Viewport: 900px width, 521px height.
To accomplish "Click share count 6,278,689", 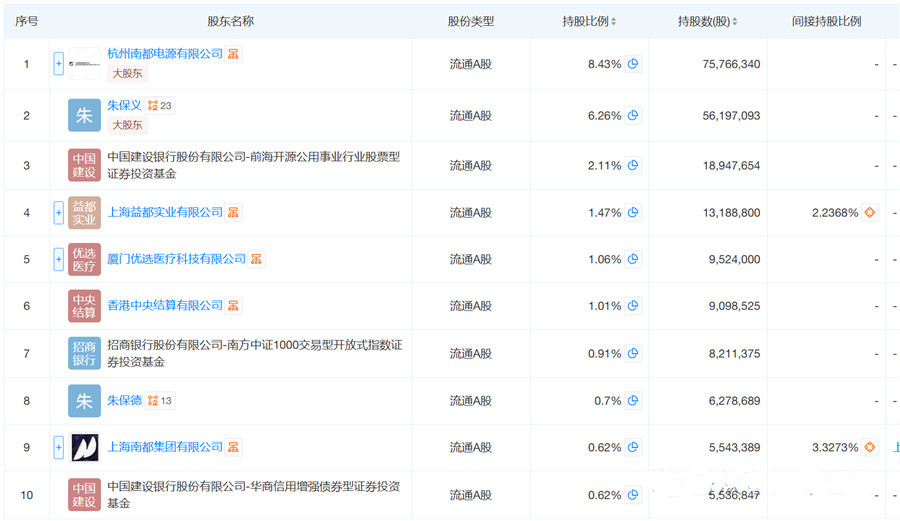I will pos(734,401).
